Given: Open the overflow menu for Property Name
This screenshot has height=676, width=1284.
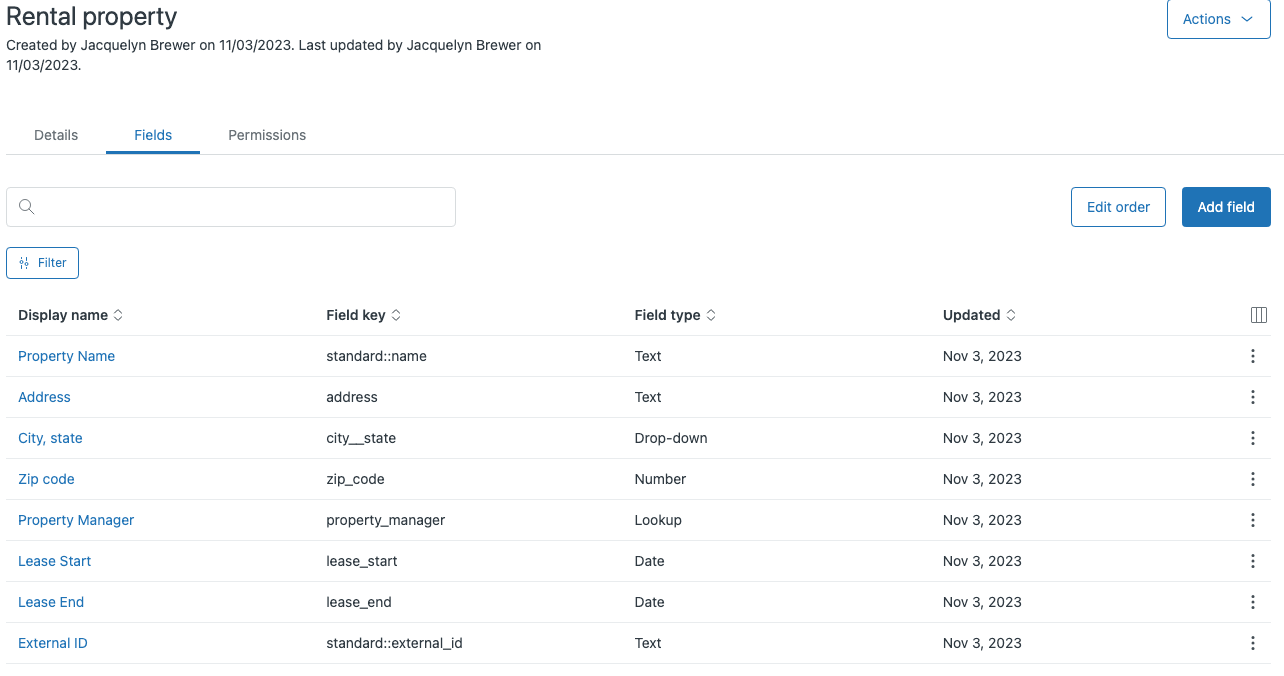Looking at the screenshot, I should (x=1252, y=356).
